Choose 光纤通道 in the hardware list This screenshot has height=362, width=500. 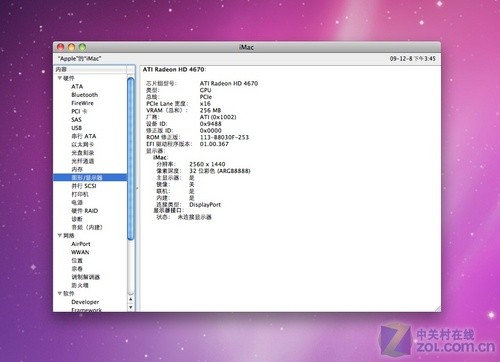pyautogui.click(x=83, y=161)
